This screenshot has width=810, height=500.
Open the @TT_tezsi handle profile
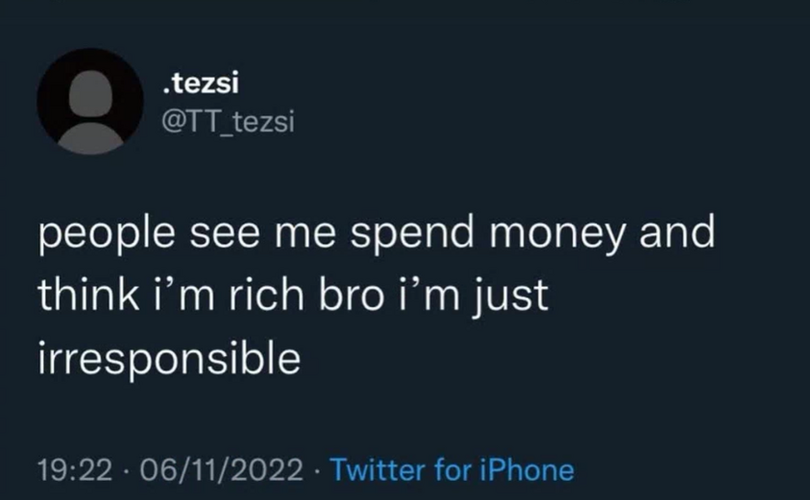point(228,121)
